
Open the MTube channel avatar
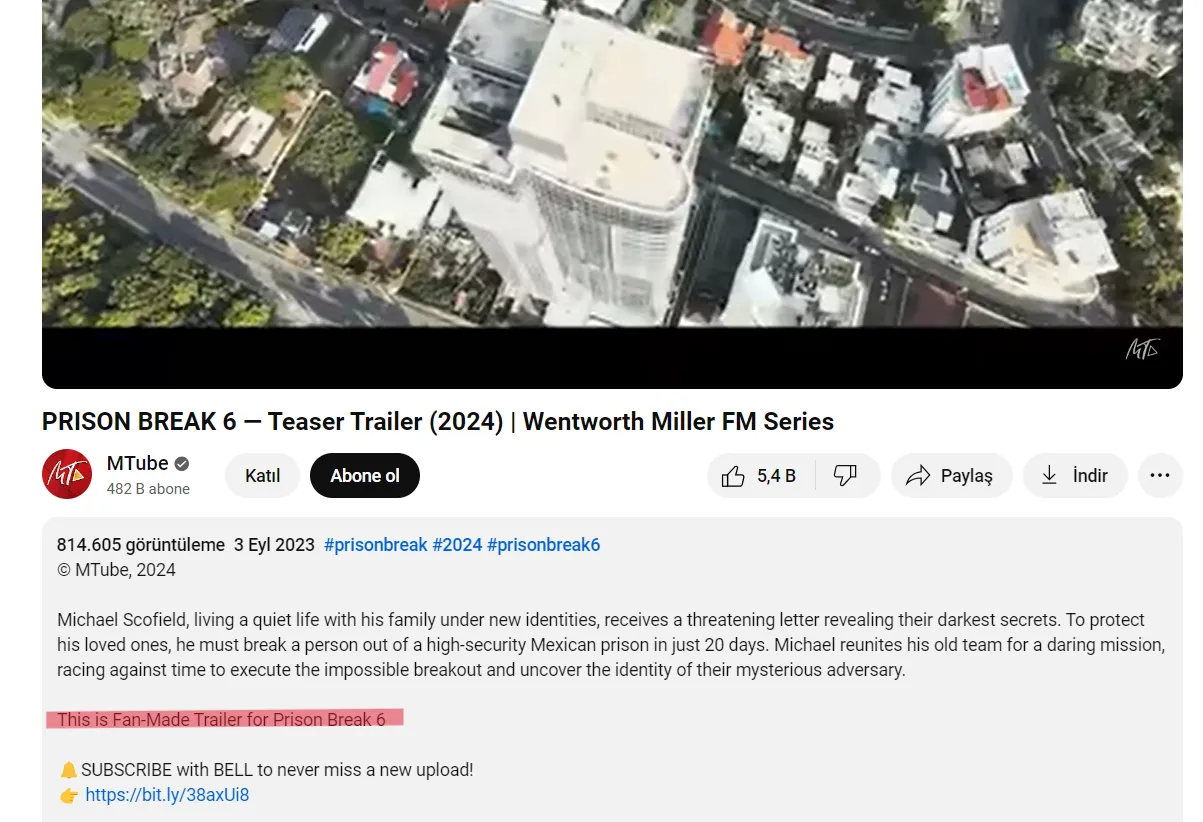point(67,474)
